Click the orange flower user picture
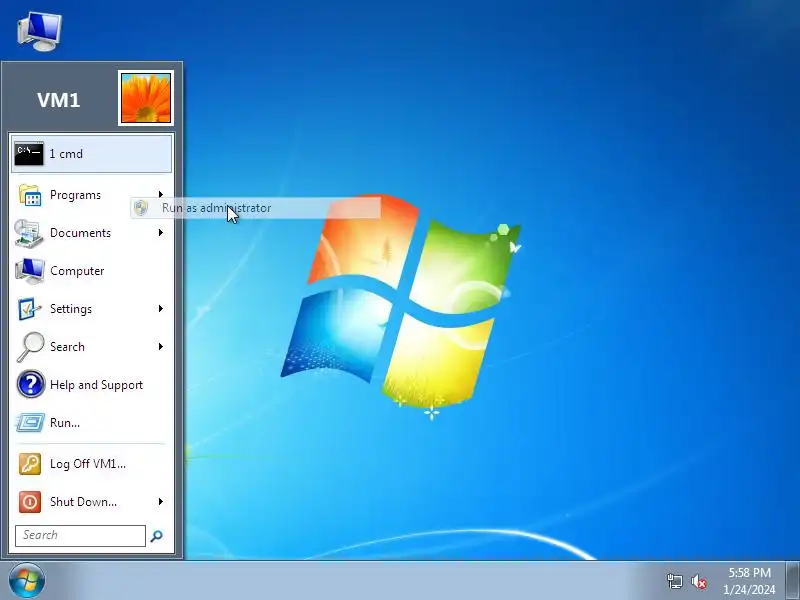 [146, 98]
